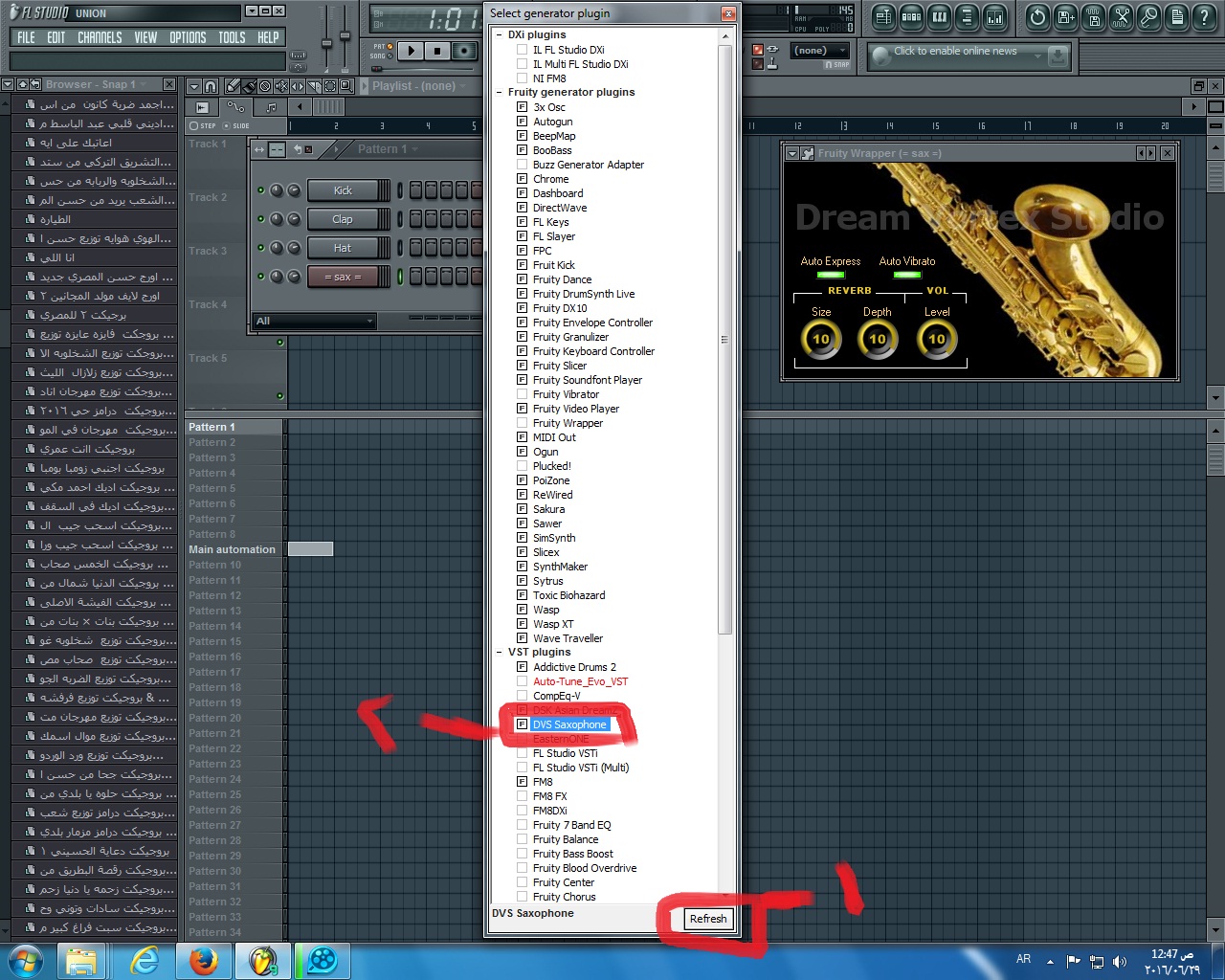The image size is (1225, 980).
Task: Click the one-click recording microphone icon
Action: [x=1148, y=17]
